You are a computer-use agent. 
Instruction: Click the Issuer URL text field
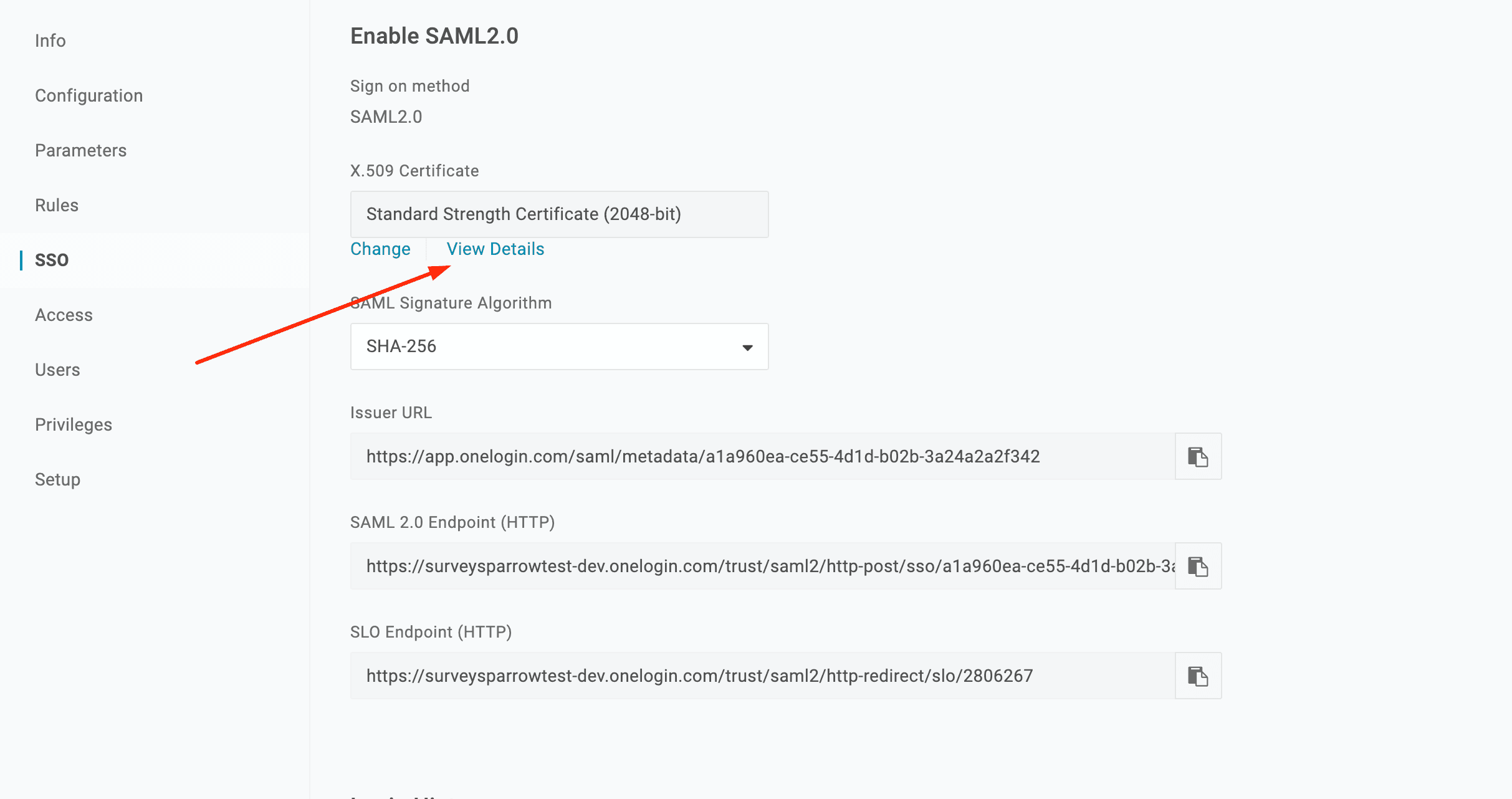(x=762, y=456)
